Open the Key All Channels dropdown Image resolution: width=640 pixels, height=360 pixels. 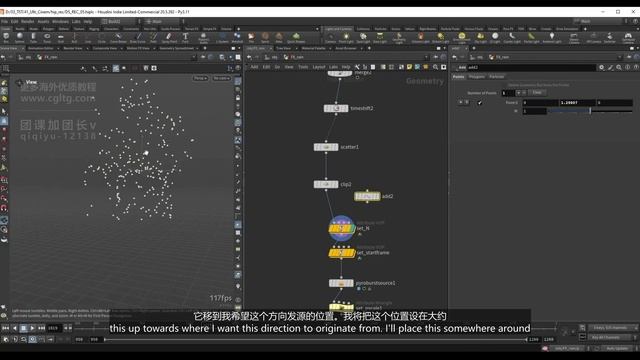[612, 338]
